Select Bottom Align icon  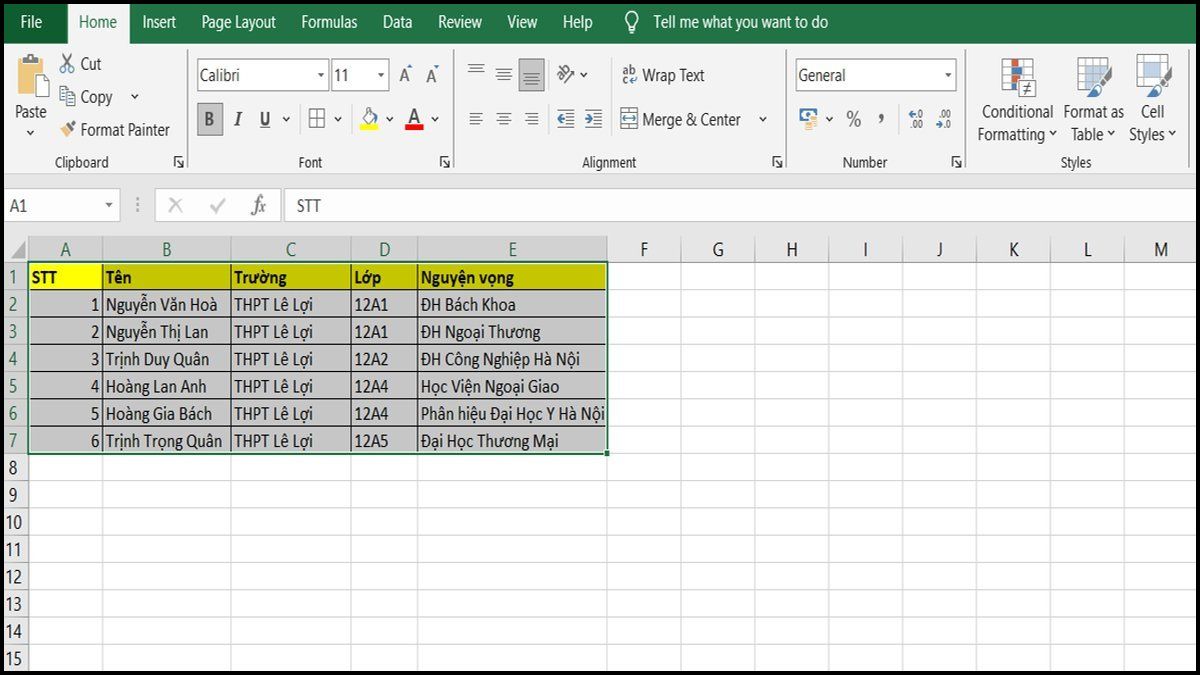pos(532,75)
